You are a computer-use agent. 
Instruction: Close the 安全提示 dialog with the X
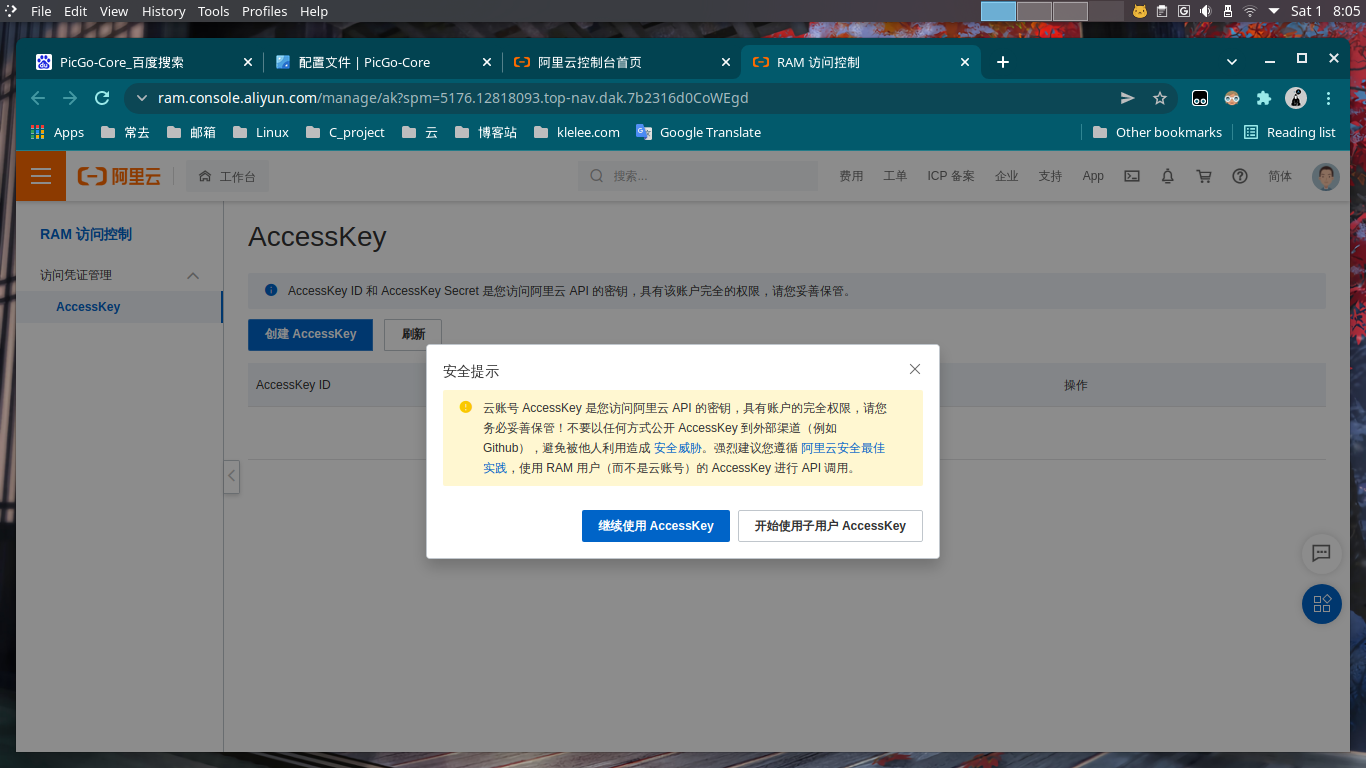coord(915,369)
